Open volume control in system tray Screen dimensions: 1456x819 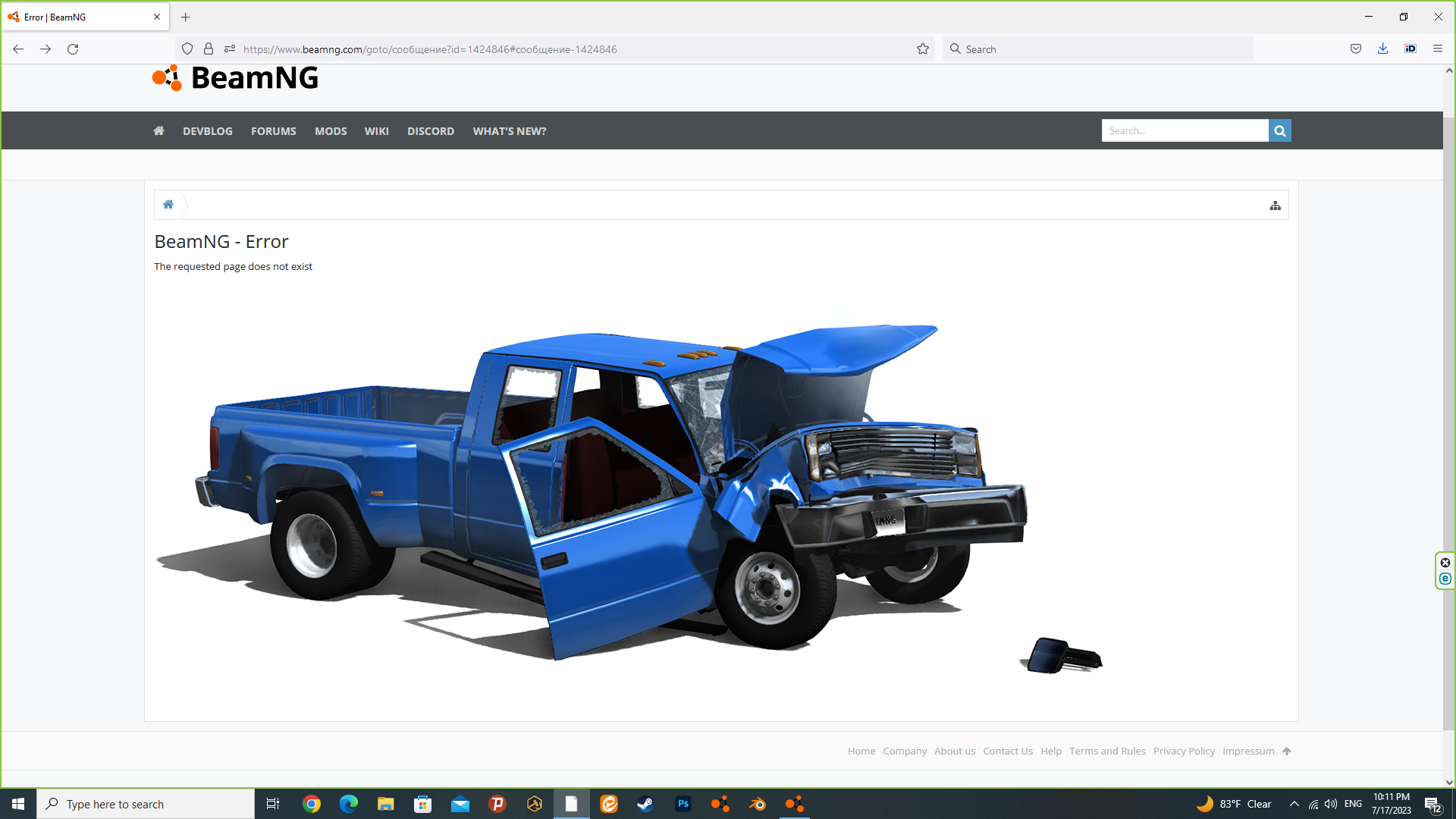click(x=1331, y=804)
